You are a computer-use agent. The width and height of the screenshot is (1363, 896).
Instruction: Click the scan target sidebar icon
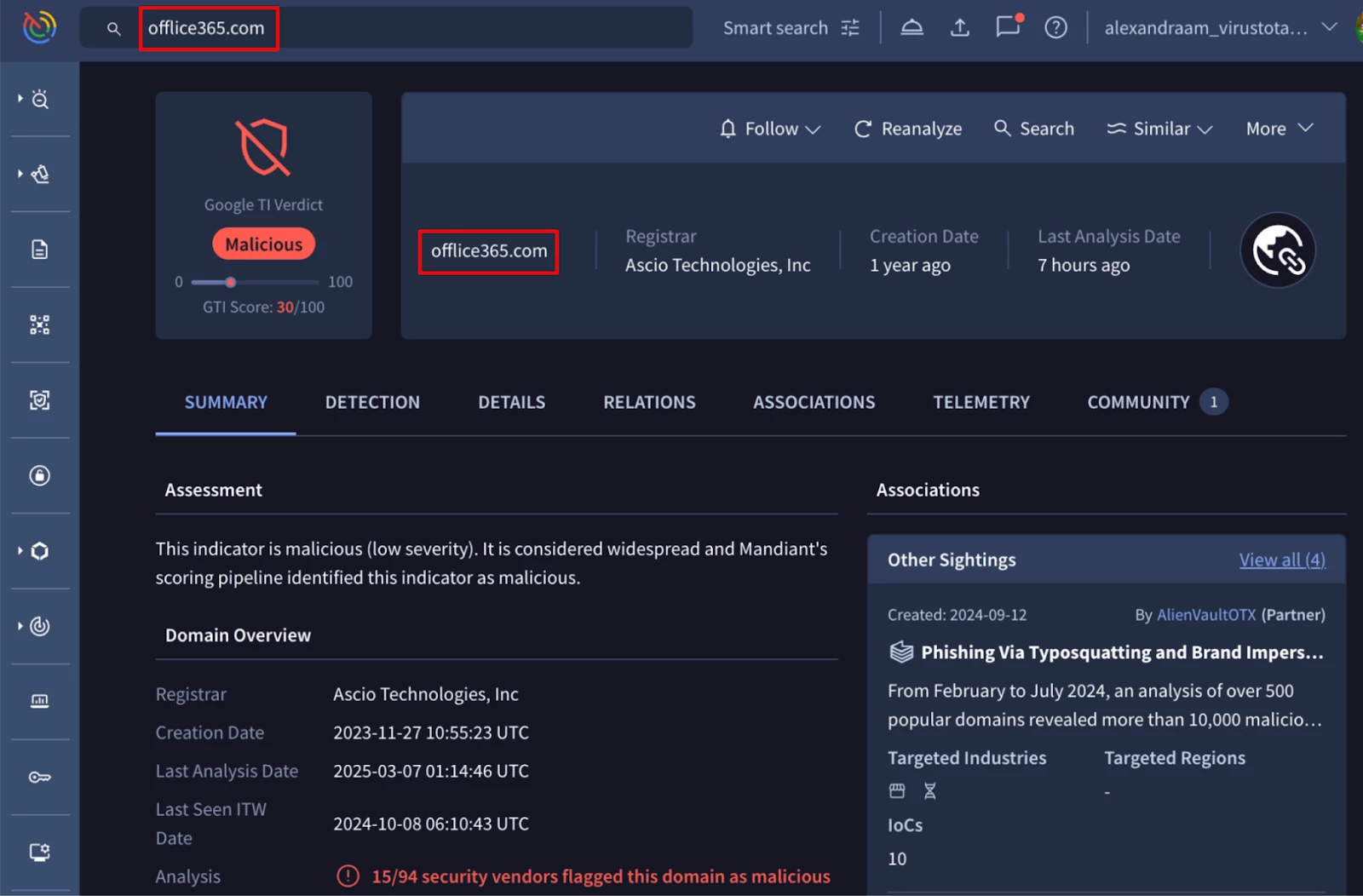click(x=40, y=400)
